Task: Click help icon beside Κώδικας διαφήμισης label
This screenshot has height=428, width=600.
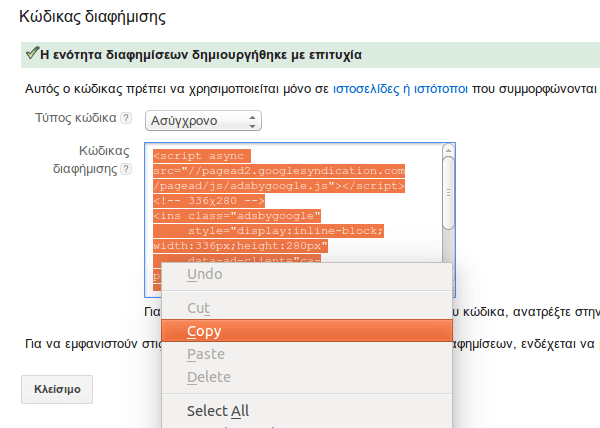Action: (126, 169)
